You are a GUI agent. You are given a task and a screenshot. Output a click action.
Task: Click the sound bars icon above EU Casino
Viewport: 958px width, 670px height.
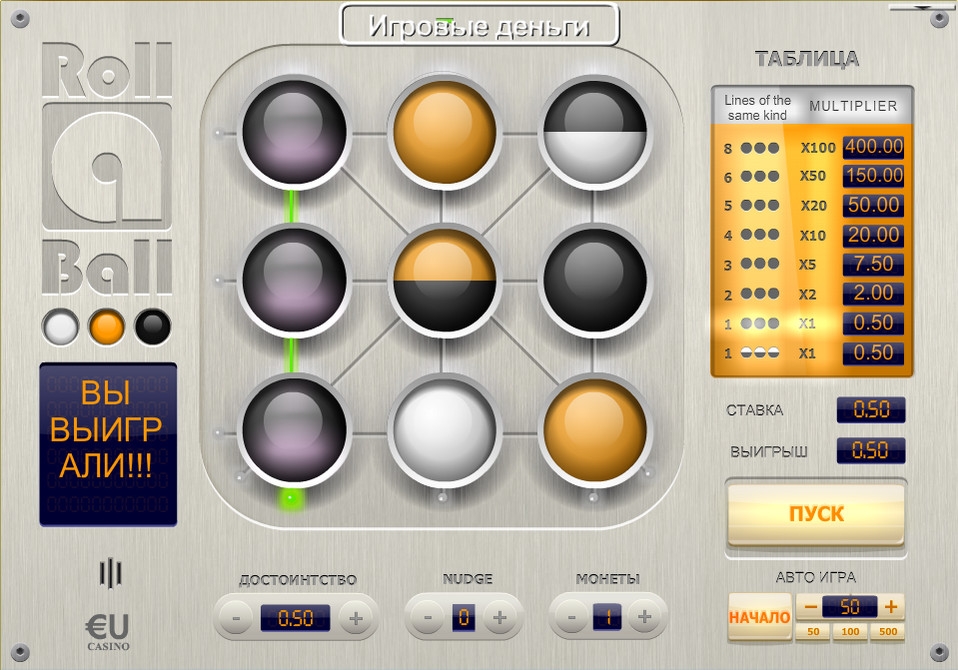click(x=110, y=572)
